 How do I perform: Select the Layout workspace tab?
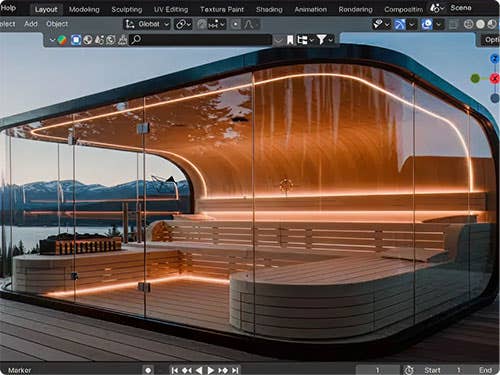tap(46, 9)
